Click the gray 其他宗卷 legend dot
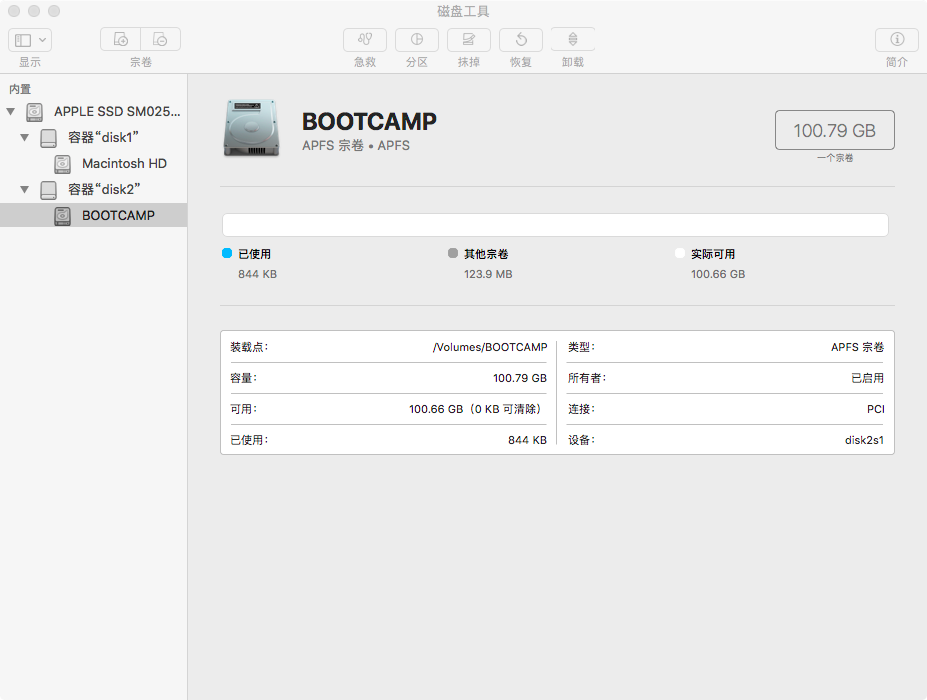This screenshot has height=700, width=927. click(453, 254)
